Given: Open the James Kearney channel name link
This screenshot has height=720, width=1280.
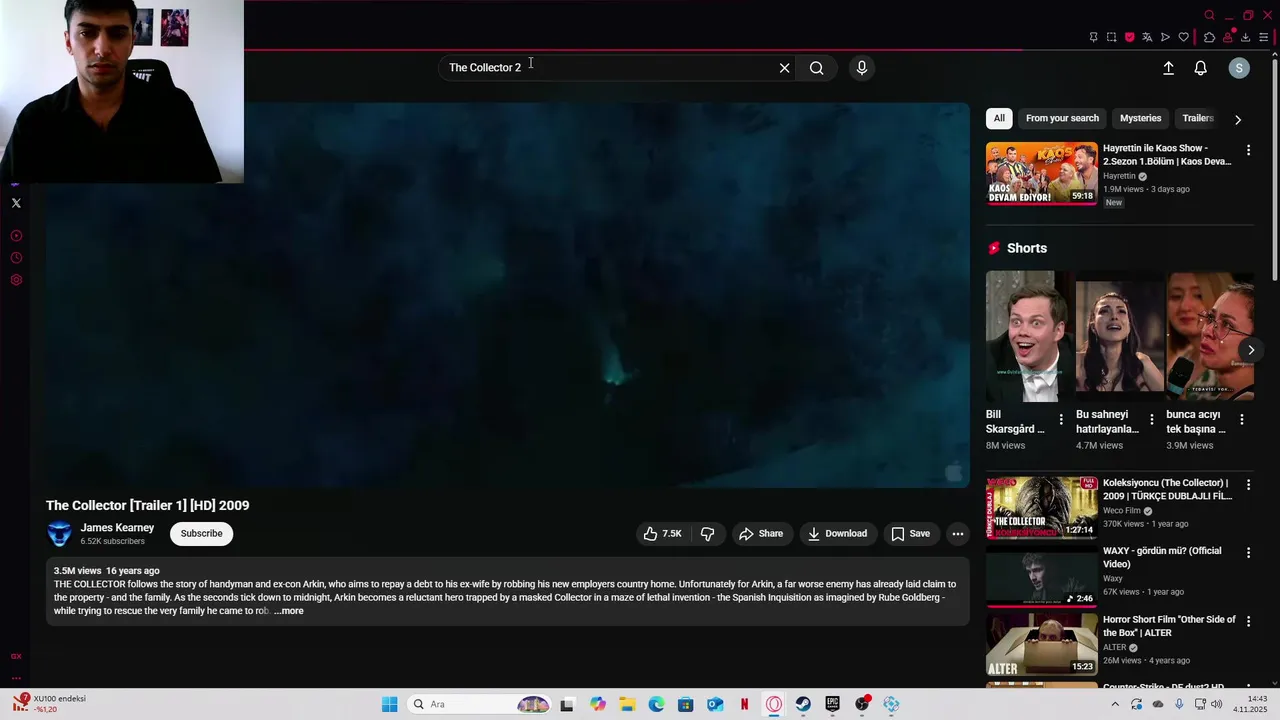Looking at the screenshot, I should (117, 528).
